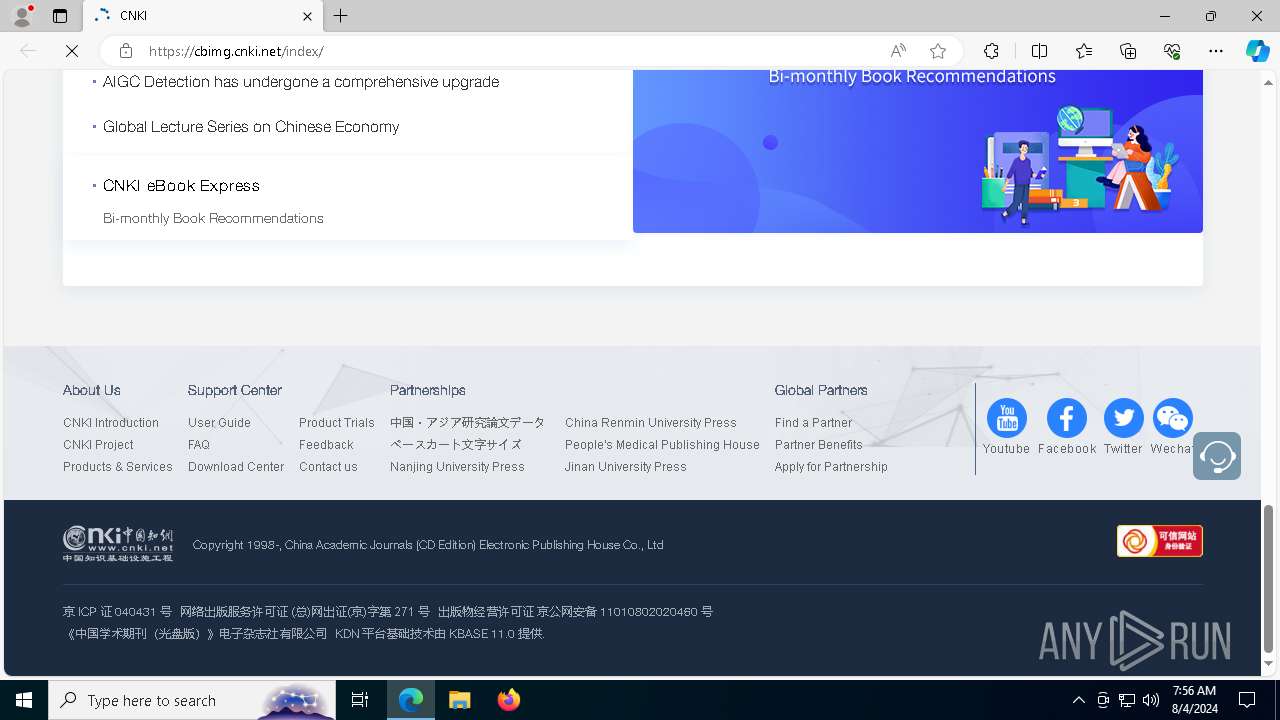Image resolution: width=1280 pixels, height=720 pixels.
Task: Open a new browser tab
Action: tap(341, 16)
